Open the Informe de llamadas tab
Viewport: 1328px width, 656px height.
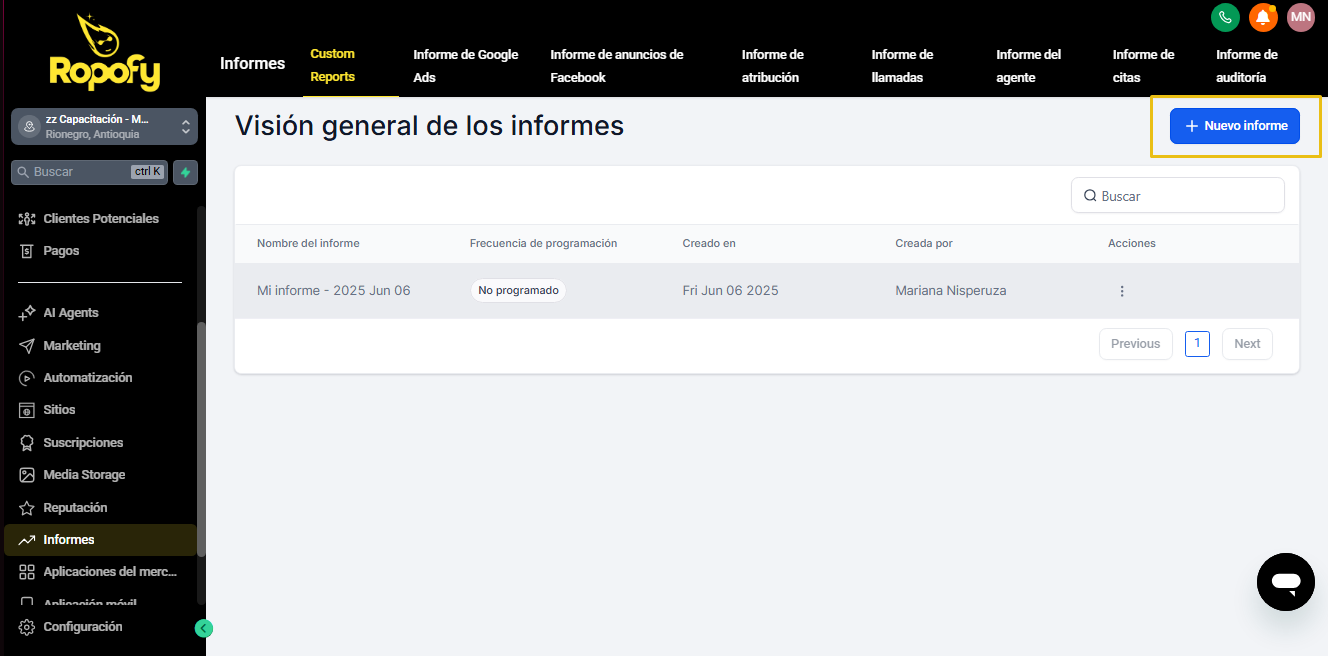[x=903, y=66]
